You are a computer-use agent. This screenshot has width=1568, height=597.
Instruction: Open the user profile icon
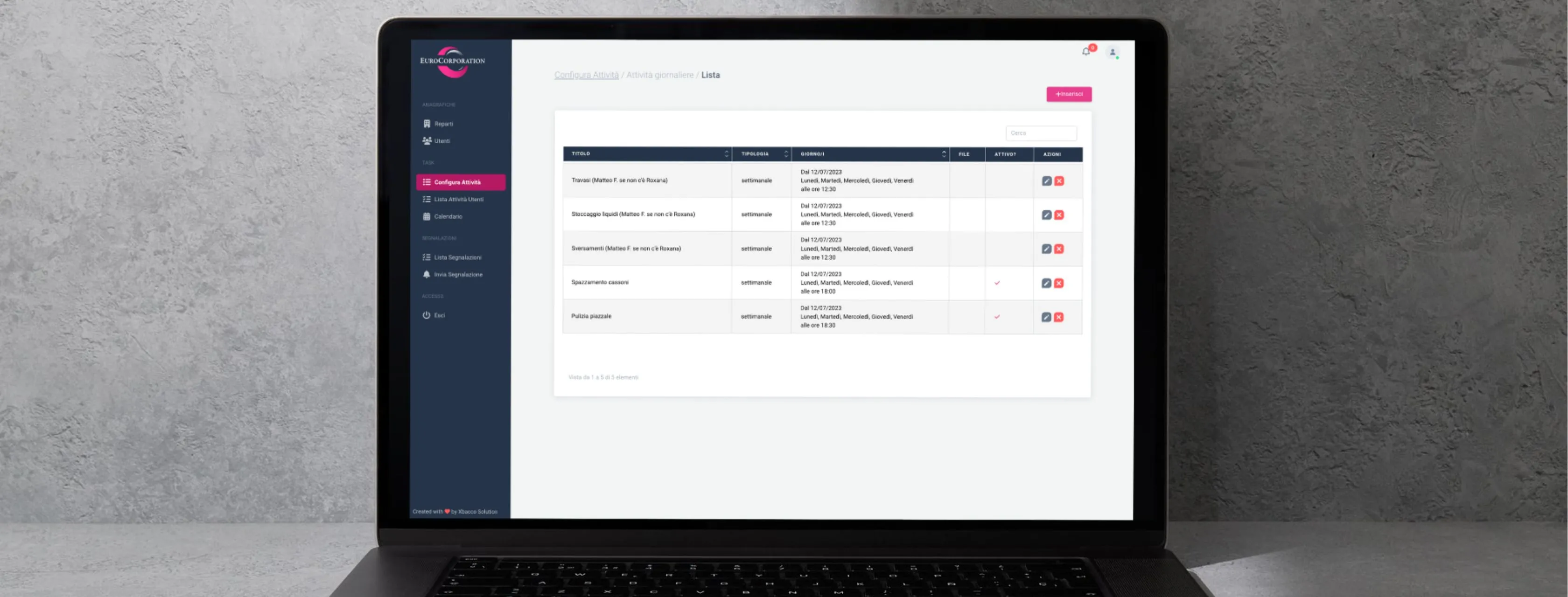coord(1113,52)
